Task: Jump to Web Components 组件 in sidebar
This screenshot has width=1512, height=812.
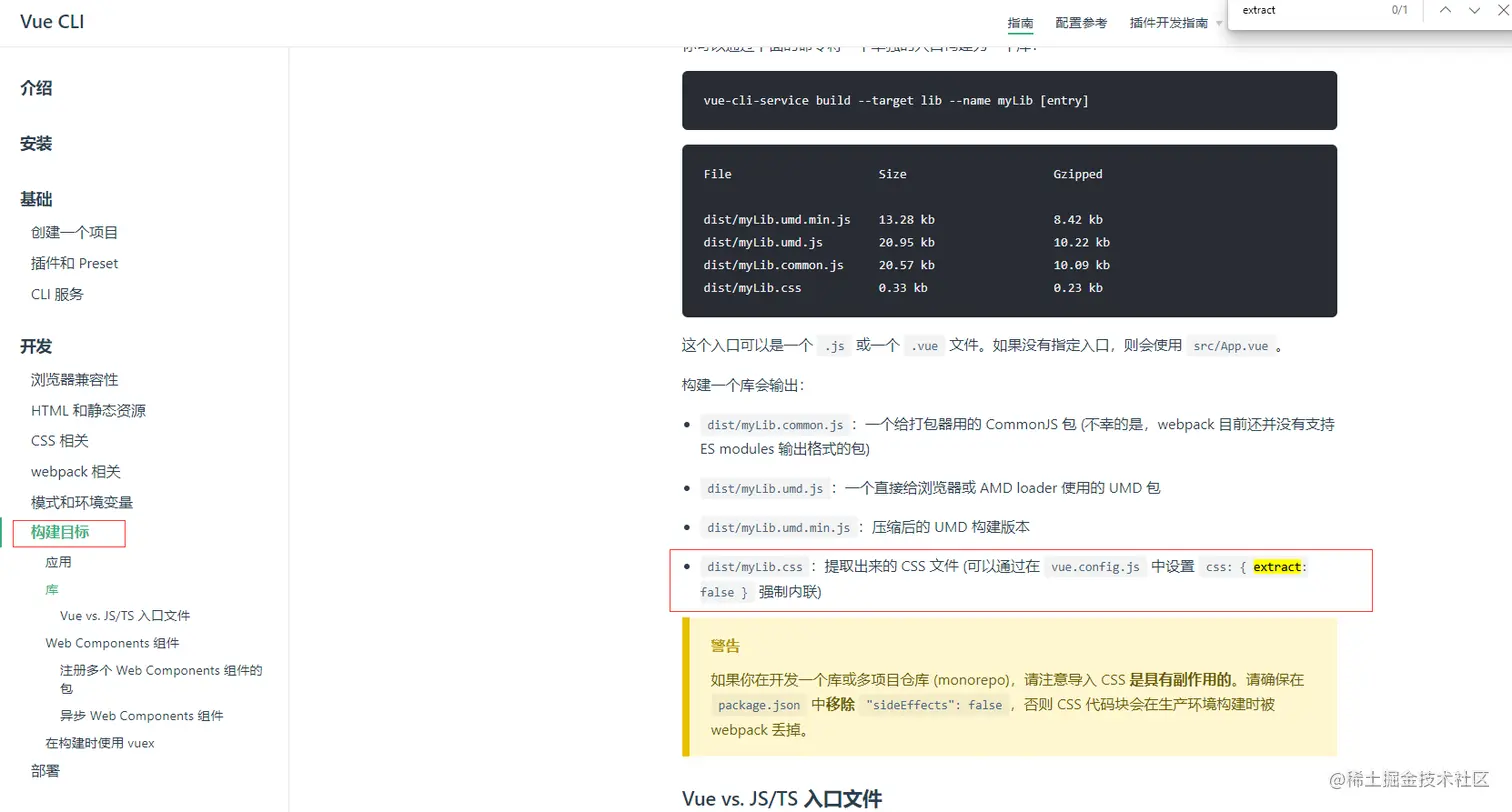Action: point(113,643)
